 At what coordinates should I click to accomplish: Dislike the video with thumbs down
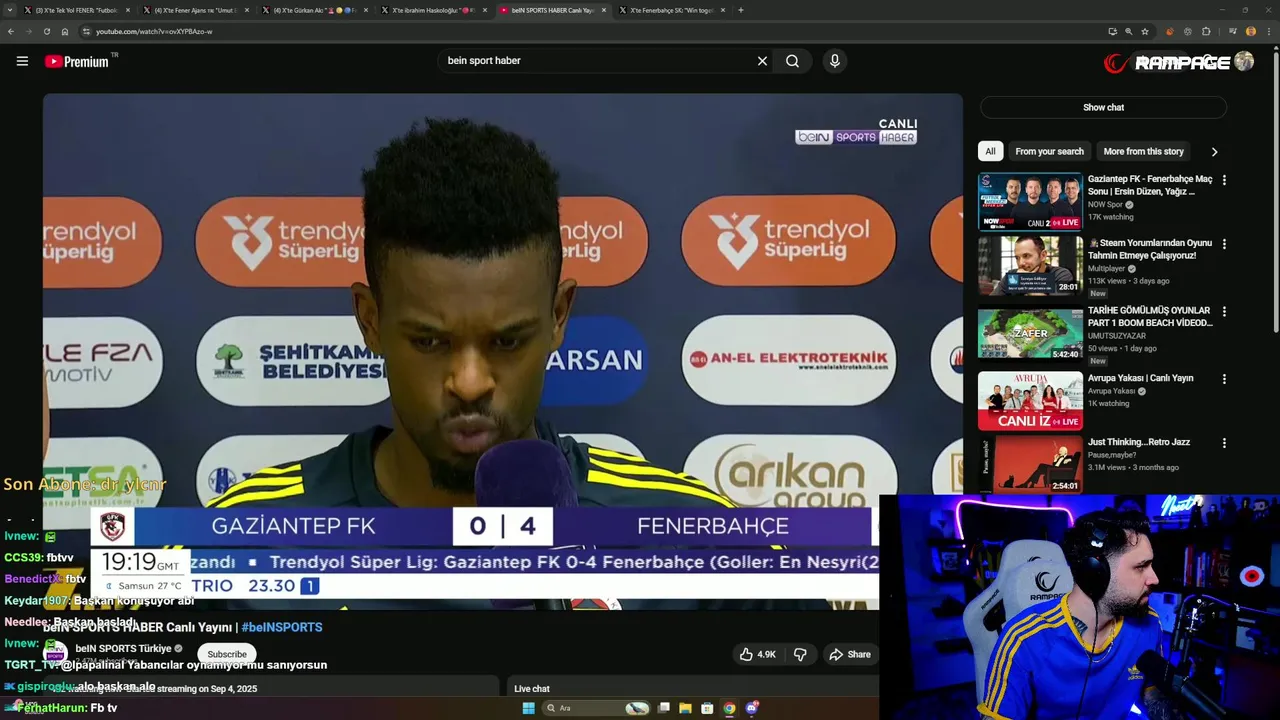pos(800,654)
